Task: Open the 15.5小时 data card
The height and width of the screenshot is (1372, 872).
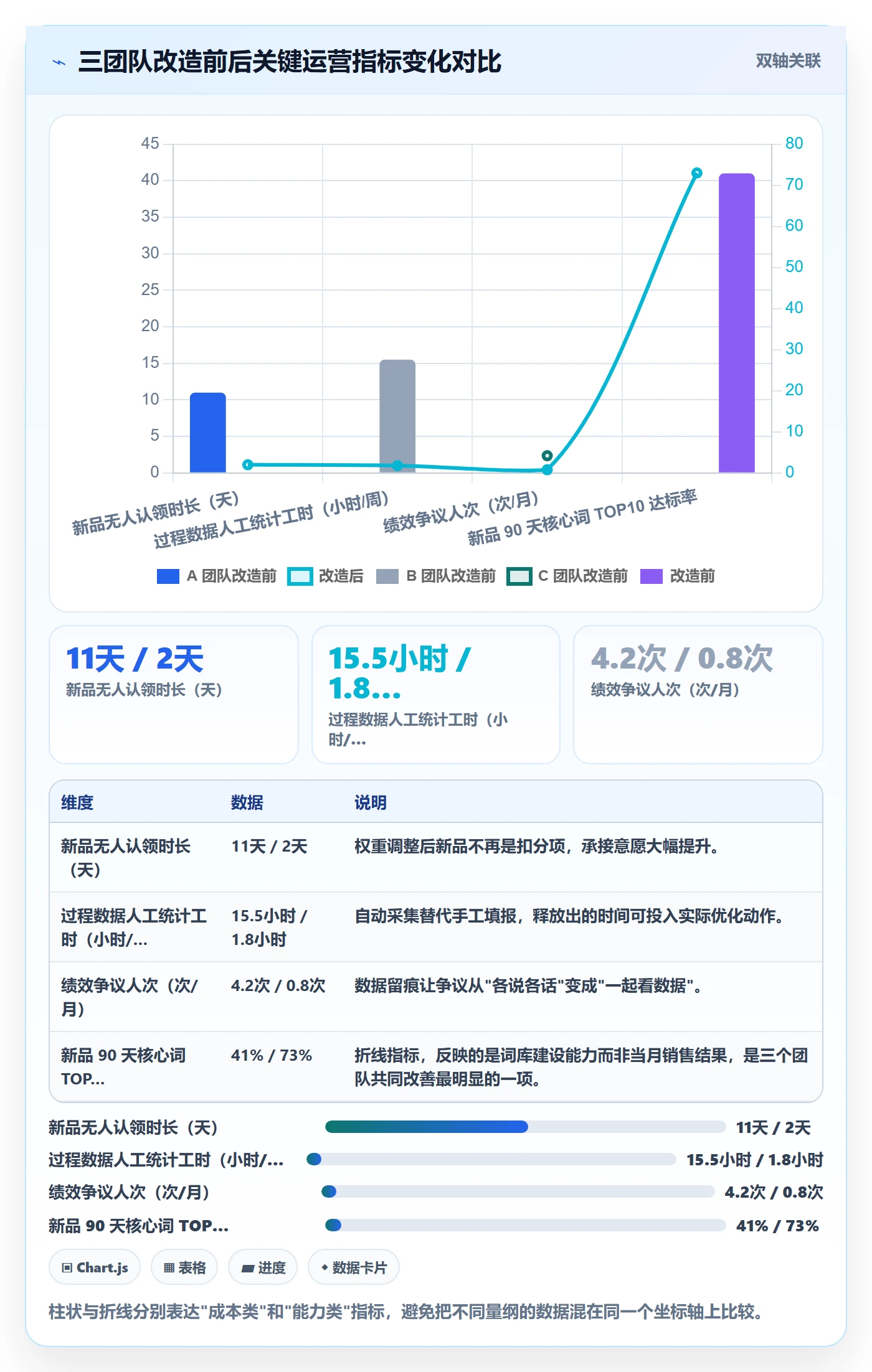Action: [x=436, y=695]
